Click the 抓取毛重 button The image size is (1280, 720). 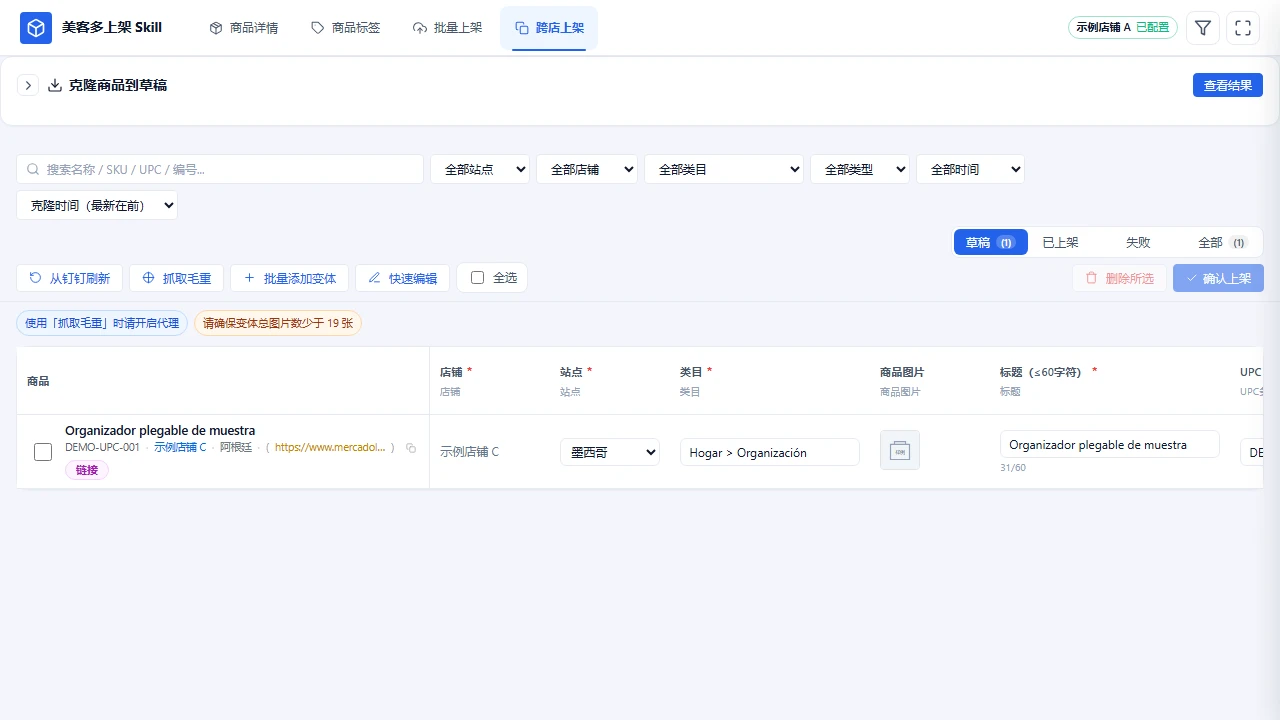(177, 278)
